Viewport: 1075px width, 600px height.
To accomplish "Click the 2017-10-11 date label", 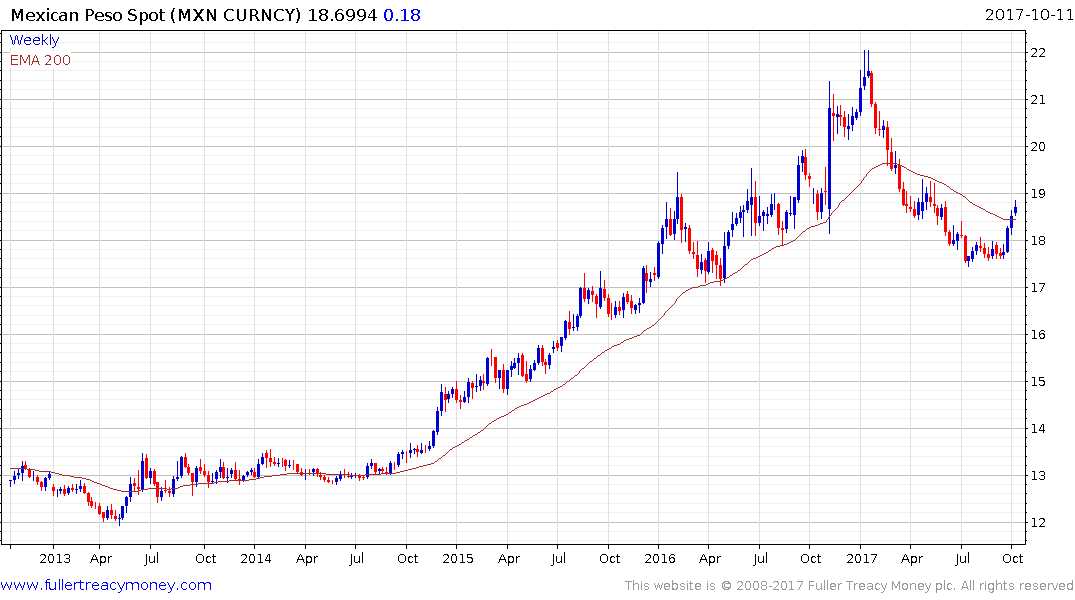I will 1029,15.
